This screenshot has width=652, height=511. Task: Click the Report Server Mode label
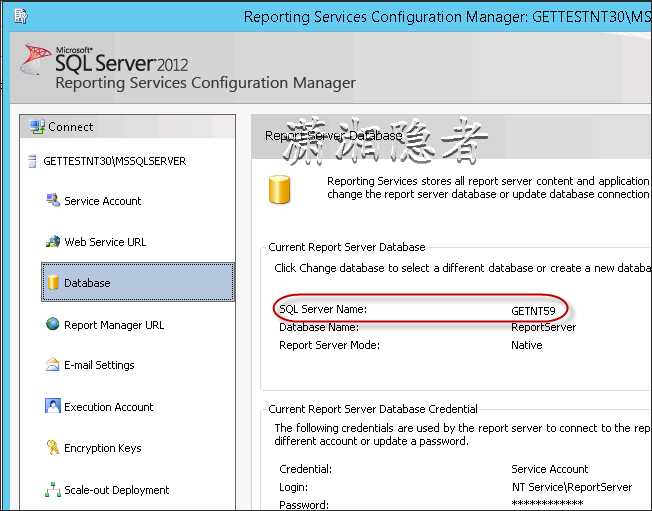click(329, 345)
